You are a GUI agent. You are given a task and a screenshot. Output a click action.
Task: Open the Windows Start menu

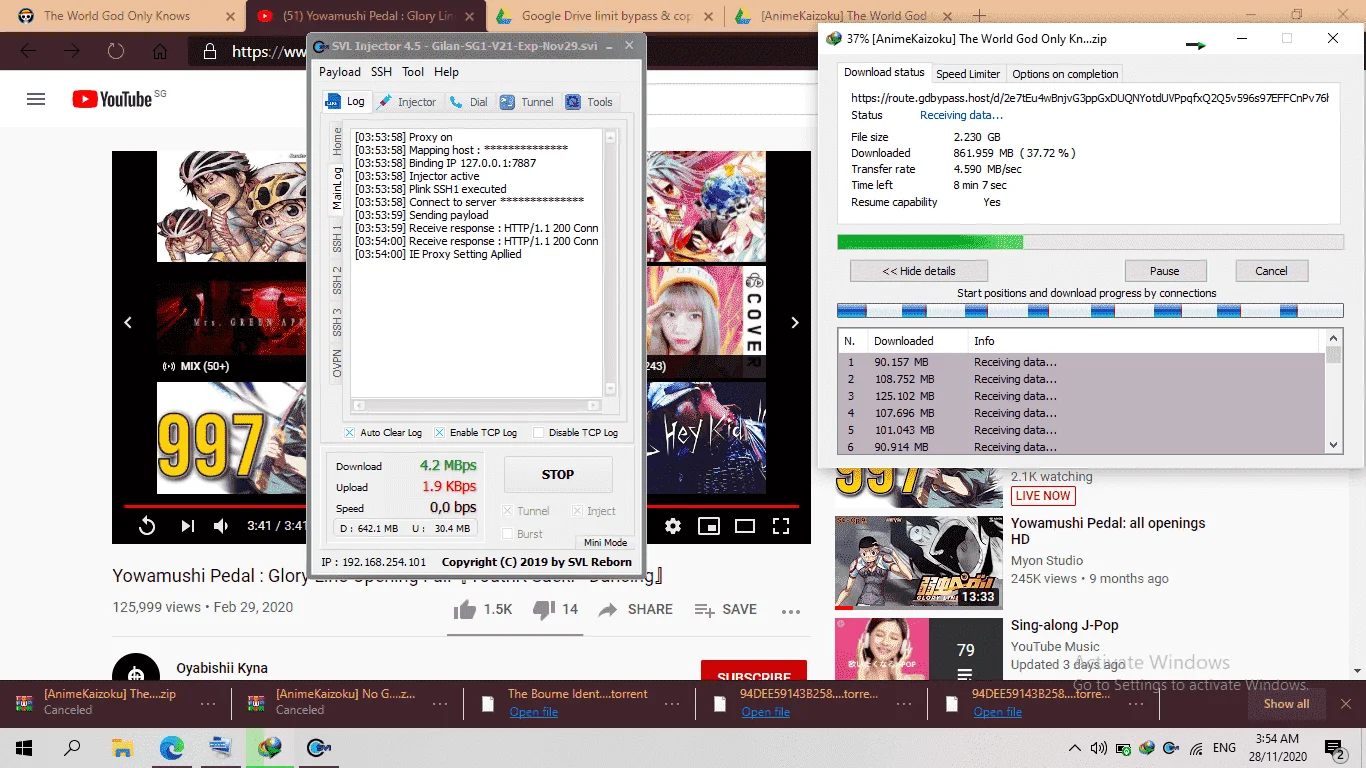[23, 748]
